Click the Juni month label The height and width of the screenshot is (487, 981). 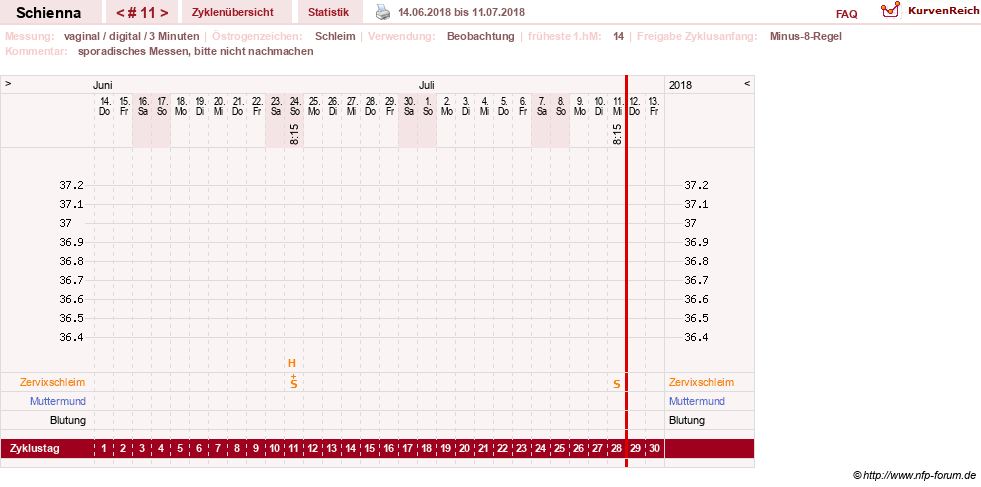tap(103, 85)
